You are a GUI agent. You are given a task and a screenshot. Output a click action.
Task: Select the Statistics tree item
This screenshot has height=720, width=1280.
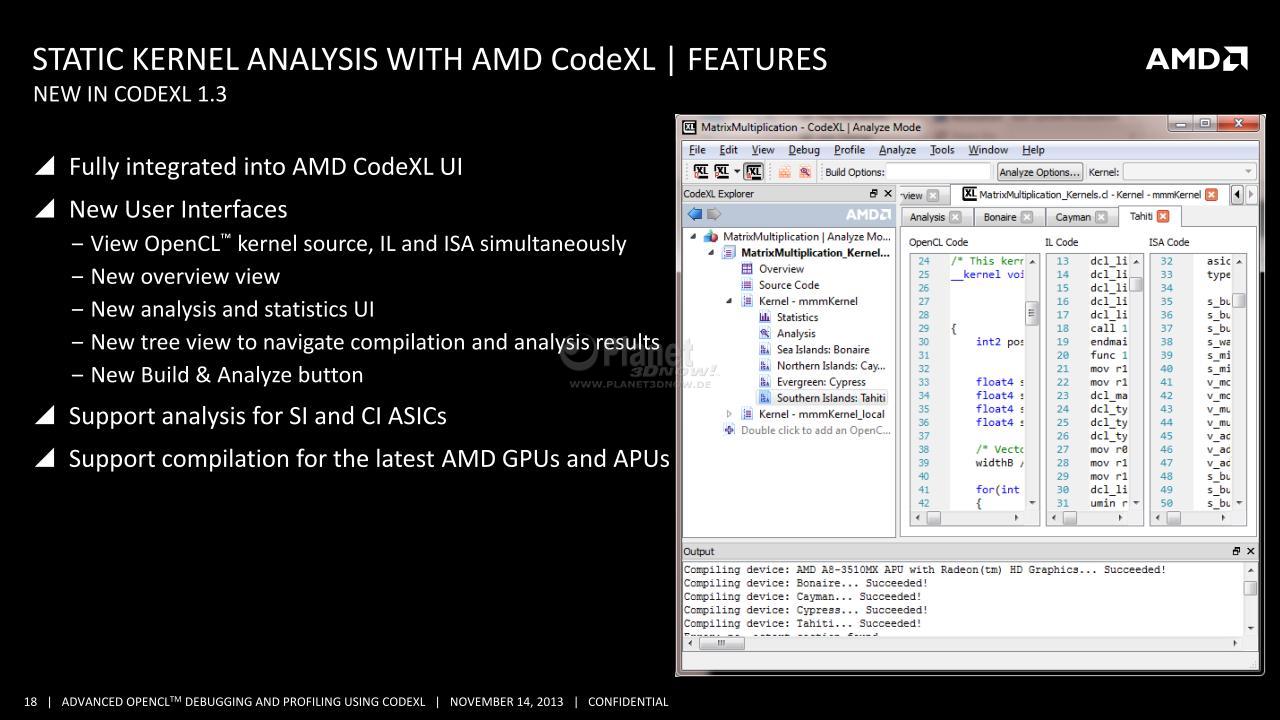[x=797, y=317]
